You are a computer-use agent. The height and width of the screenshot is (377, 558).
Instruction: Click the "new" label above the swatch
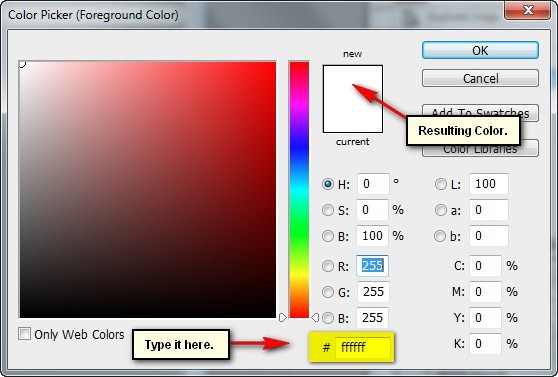[x=352, y=54]
